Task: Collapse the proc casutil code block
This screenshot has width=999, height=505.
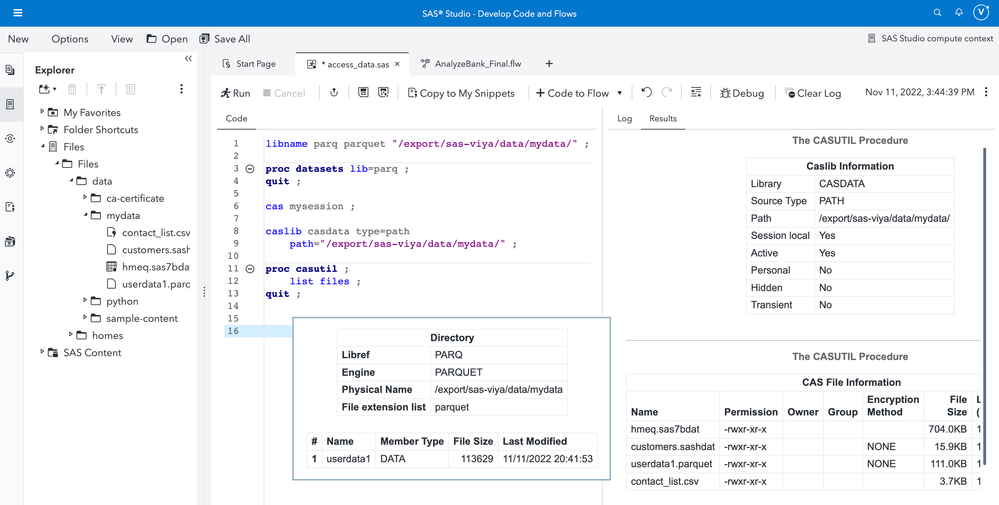Action: point(250,269)
